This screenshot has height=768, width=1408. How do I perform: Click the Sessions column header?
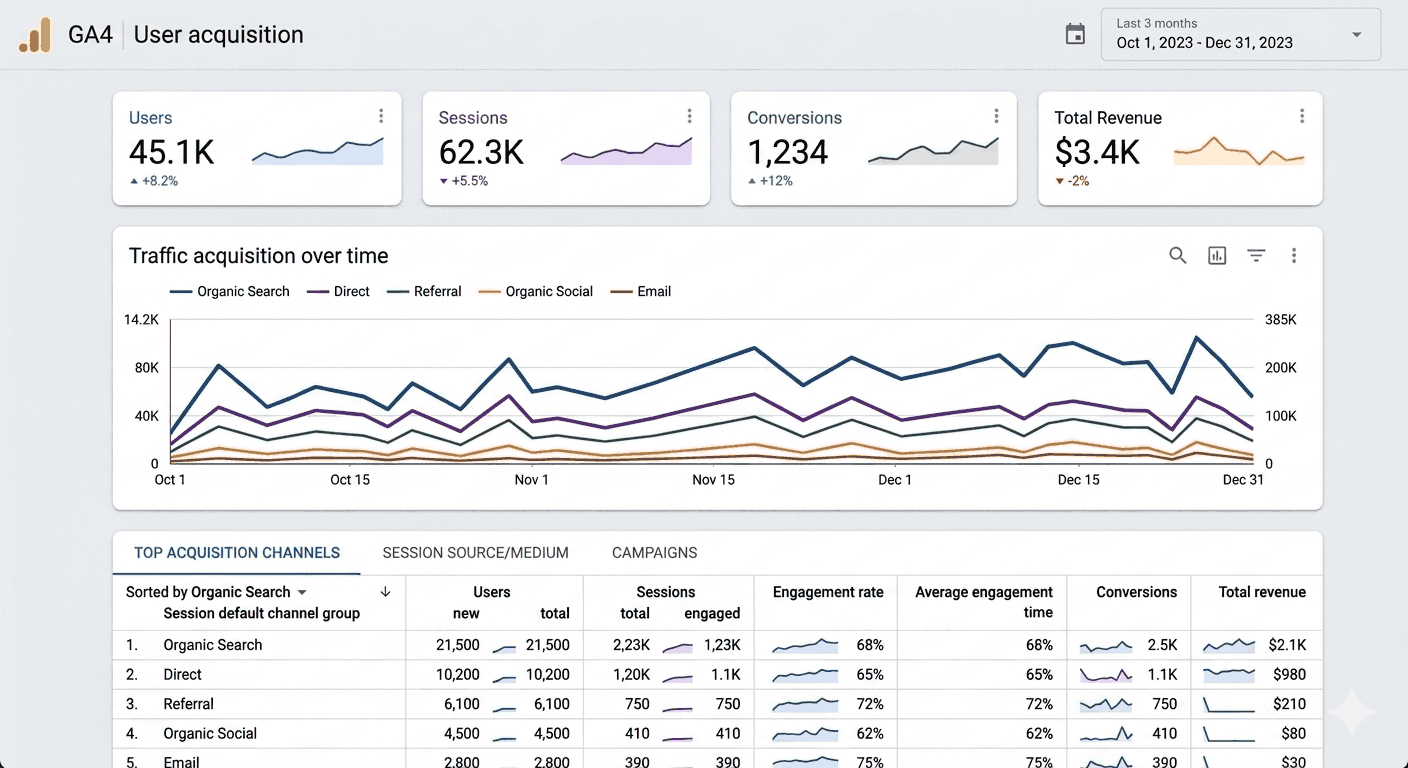[666, 592]
